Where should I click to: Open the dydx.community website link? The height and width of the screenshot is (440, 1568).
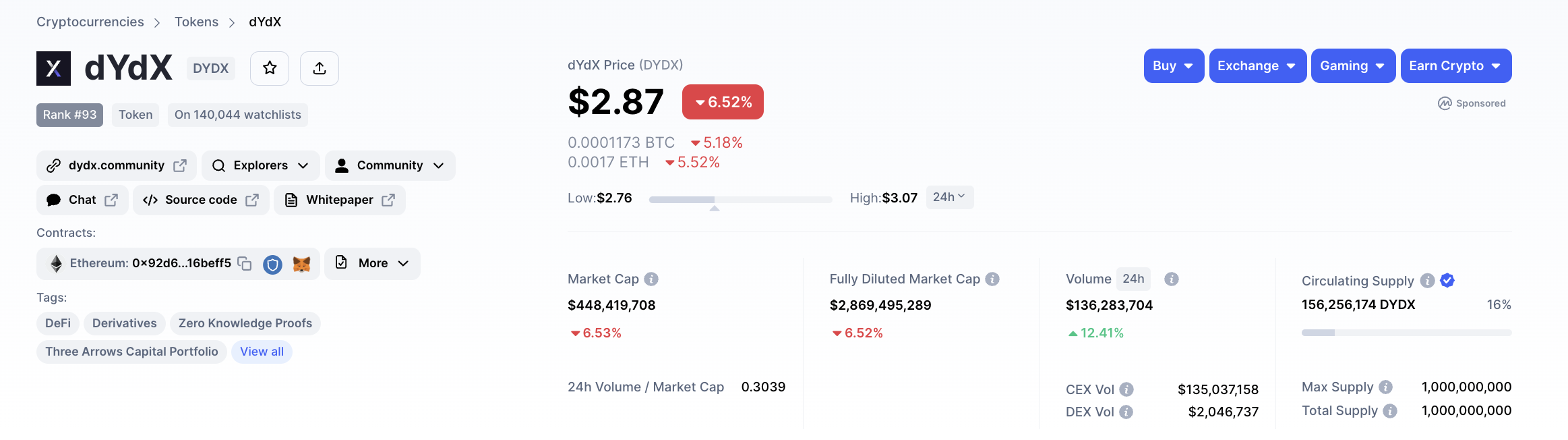(x=117, y=165)
